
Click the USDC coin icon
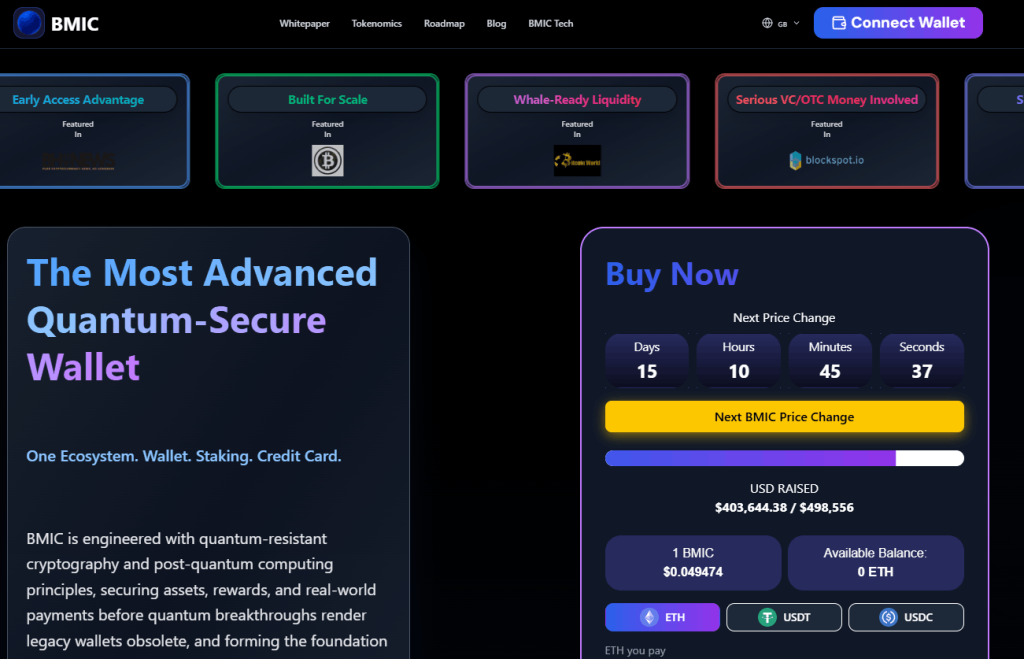[x=888, y=617]
